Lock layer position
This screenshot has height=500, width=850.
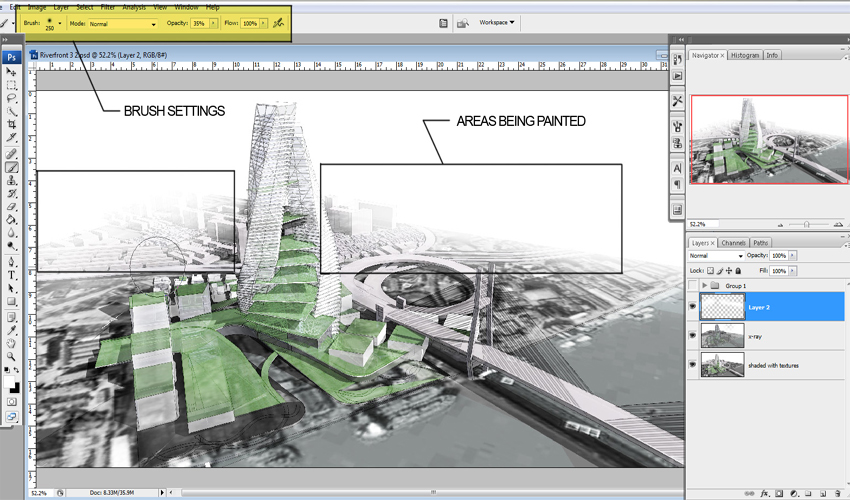click(729, 271)
